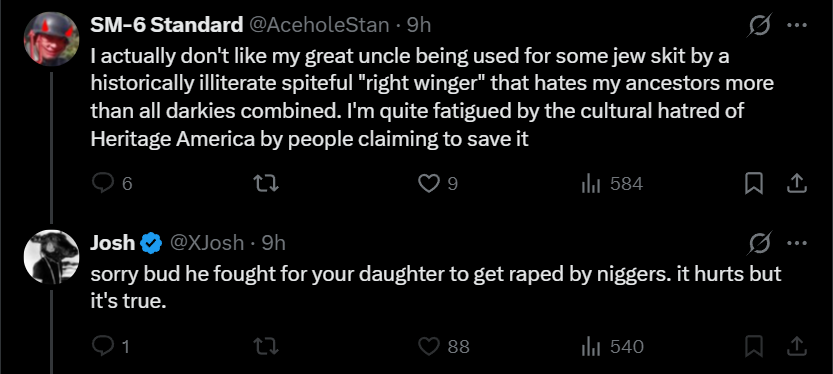Share the SM-6 Standard post
833x374 pixels.
tap(796, 184)
